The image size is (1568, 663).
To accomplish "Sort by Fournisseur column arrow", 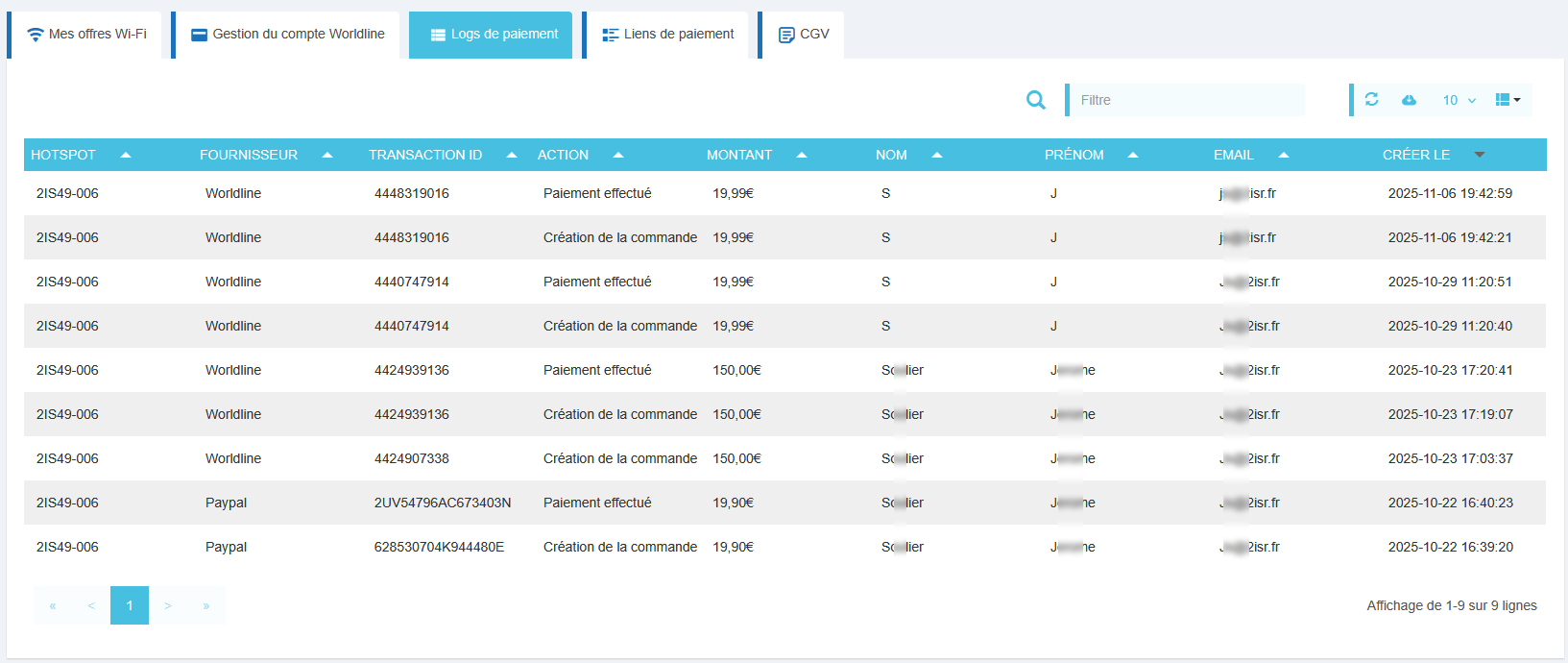I will tap(327, 155).
